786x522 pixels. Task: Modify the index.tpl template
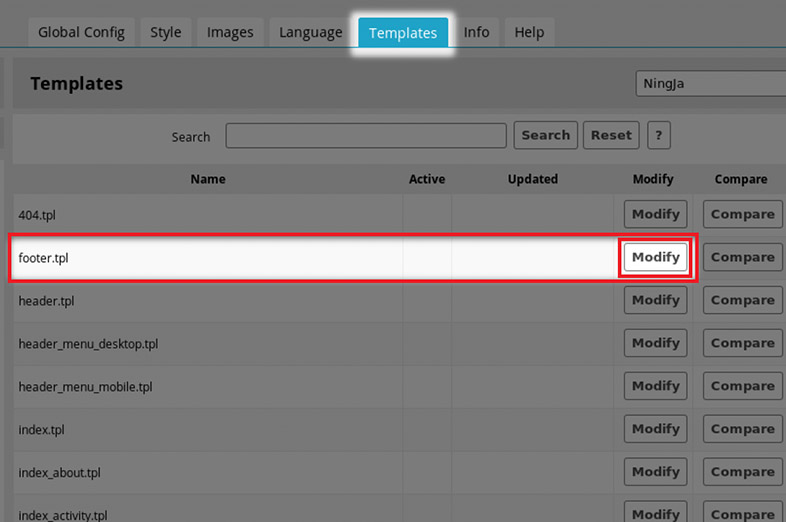(656, 429)
